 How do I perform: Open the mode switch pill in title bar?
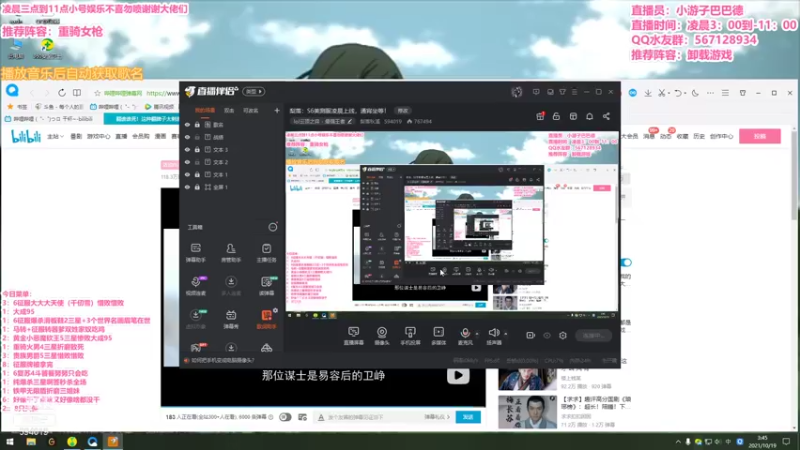pyautogui.click(x=254, y=92)
